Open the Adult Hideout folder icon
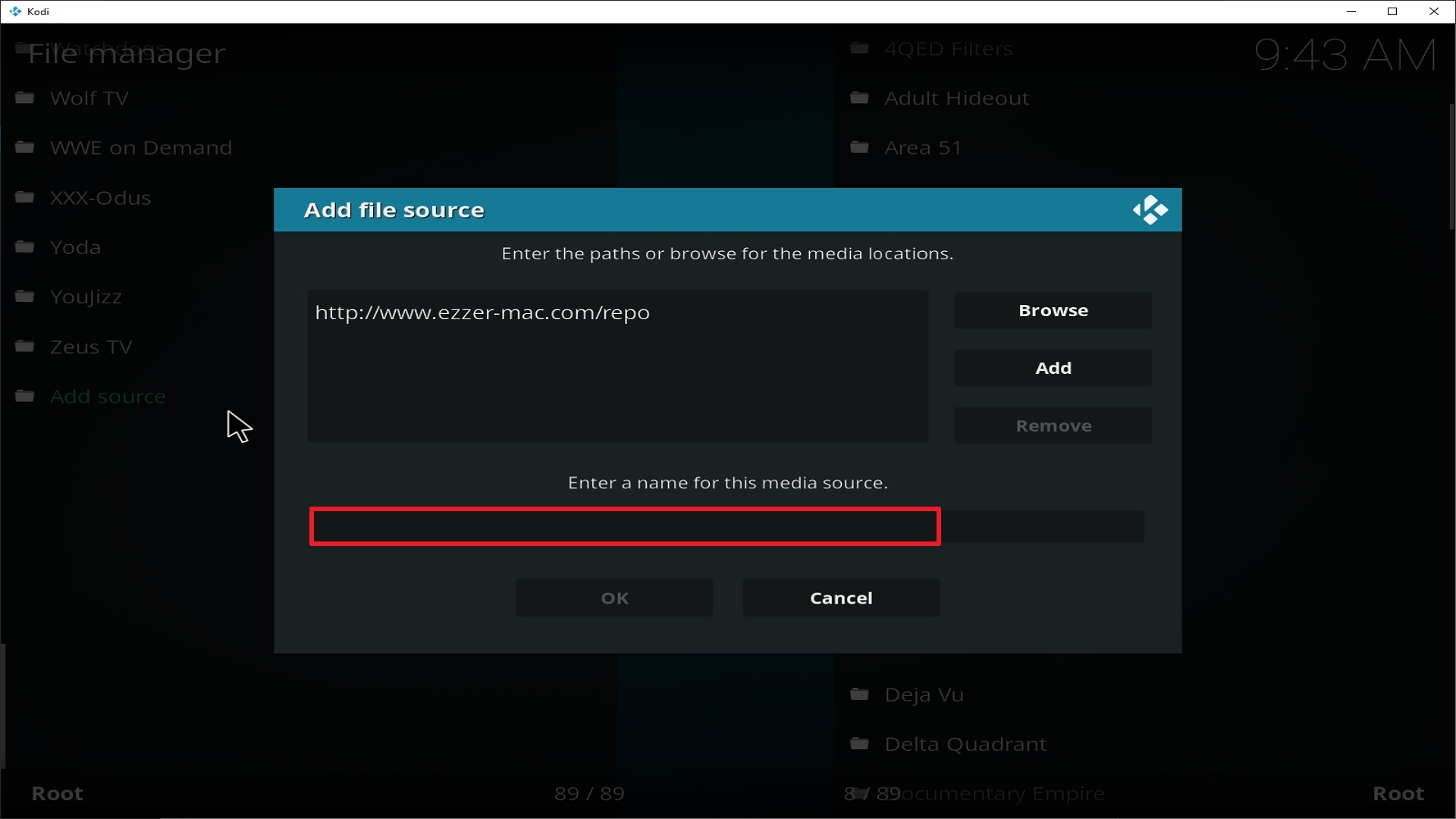 pyautogui.click(x=859, y=98)
